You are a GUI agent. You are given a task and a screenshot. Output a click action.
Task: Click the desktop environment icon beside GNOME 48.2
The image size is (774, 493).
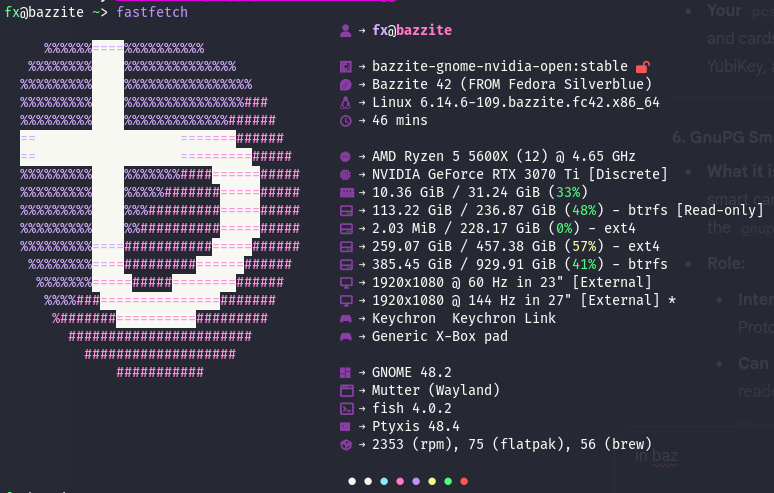[x=346, y=373]
